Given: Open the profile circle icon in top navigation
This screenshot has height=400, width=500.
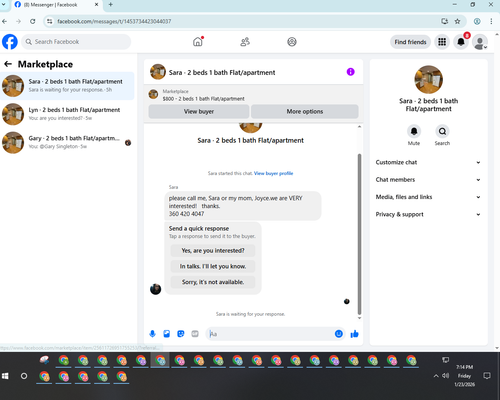Looking at the screenshot, I should 292,42.
